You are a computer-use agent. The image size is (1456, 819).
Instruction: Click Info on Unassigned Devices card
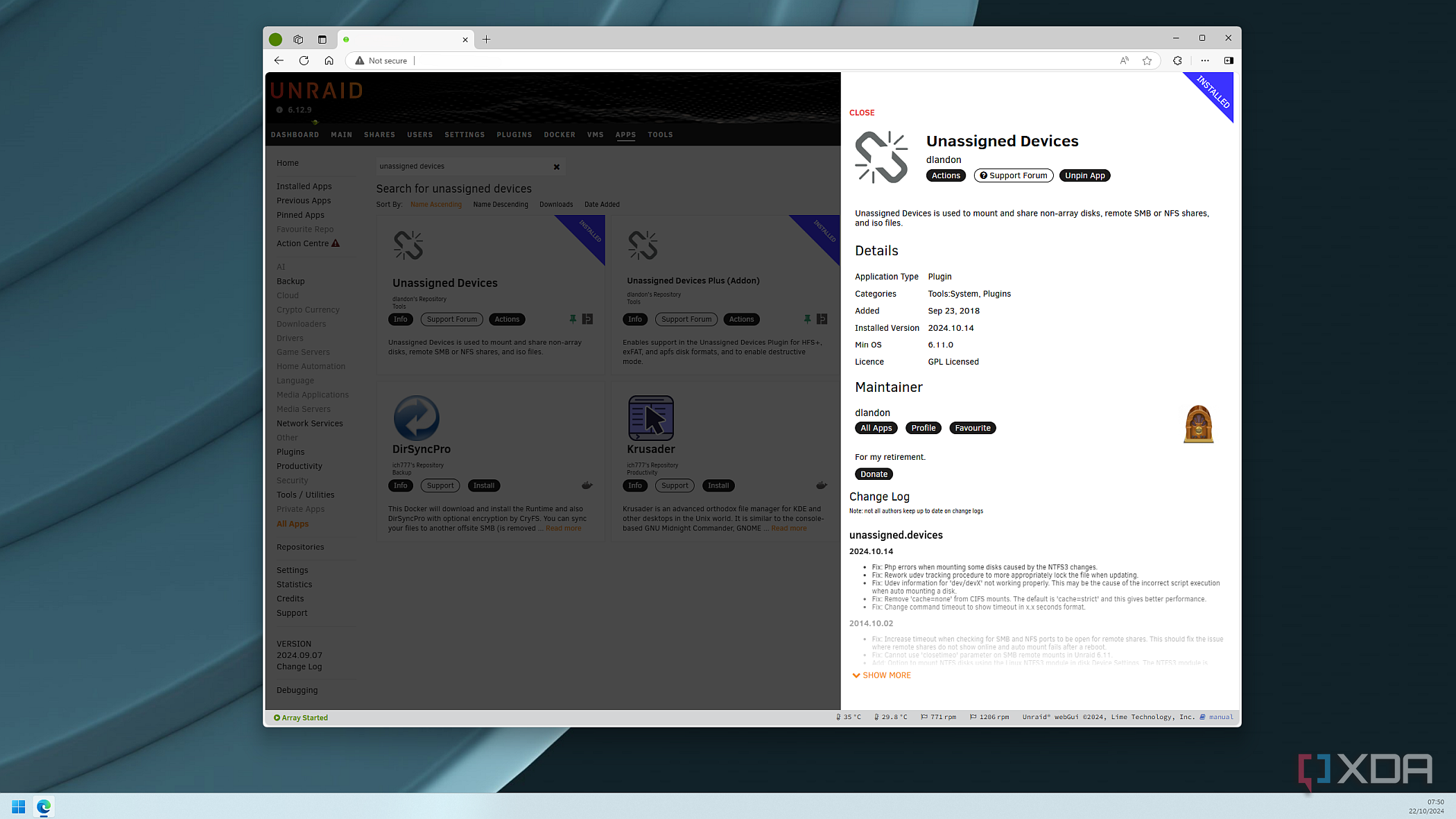click(x=401, y=319)
